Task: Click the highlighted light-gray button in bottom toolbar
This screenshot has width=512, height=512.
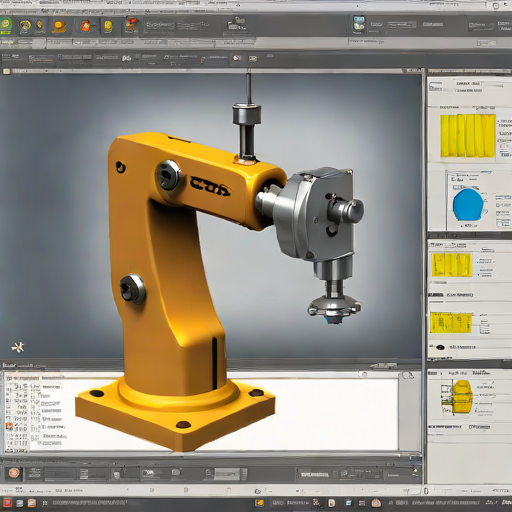Action: point(227,474)
